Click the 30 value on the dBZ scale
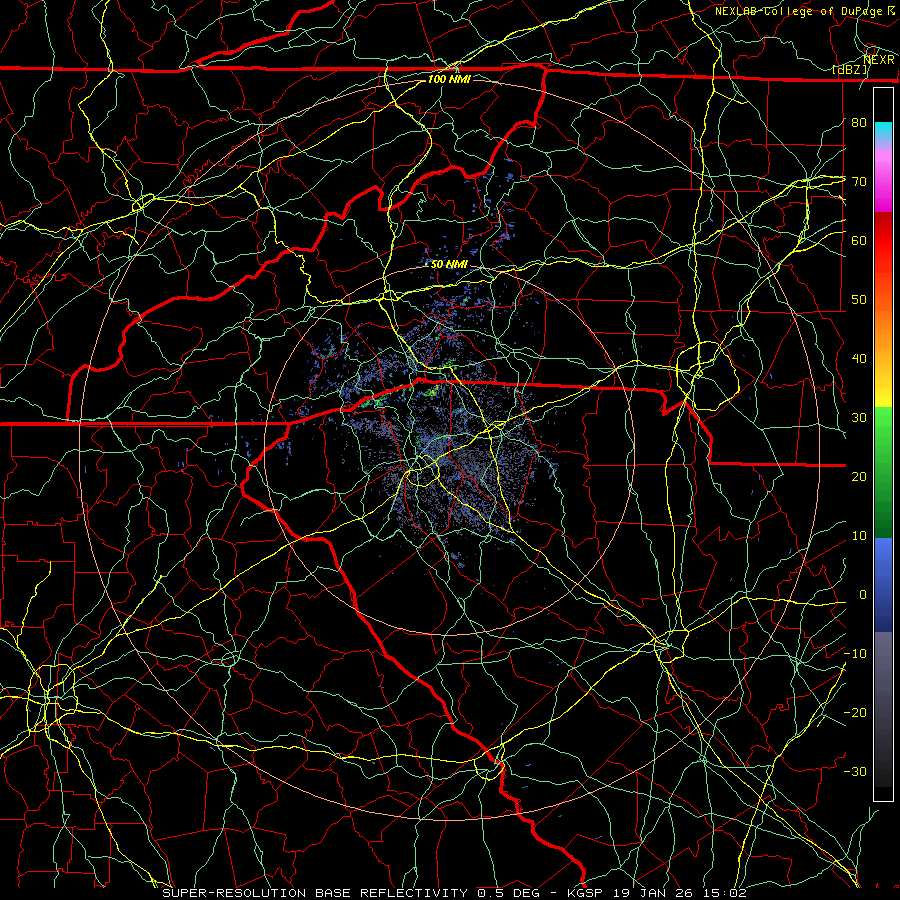The width and height of the screenshot is (900, 900). tap(859, 418)
